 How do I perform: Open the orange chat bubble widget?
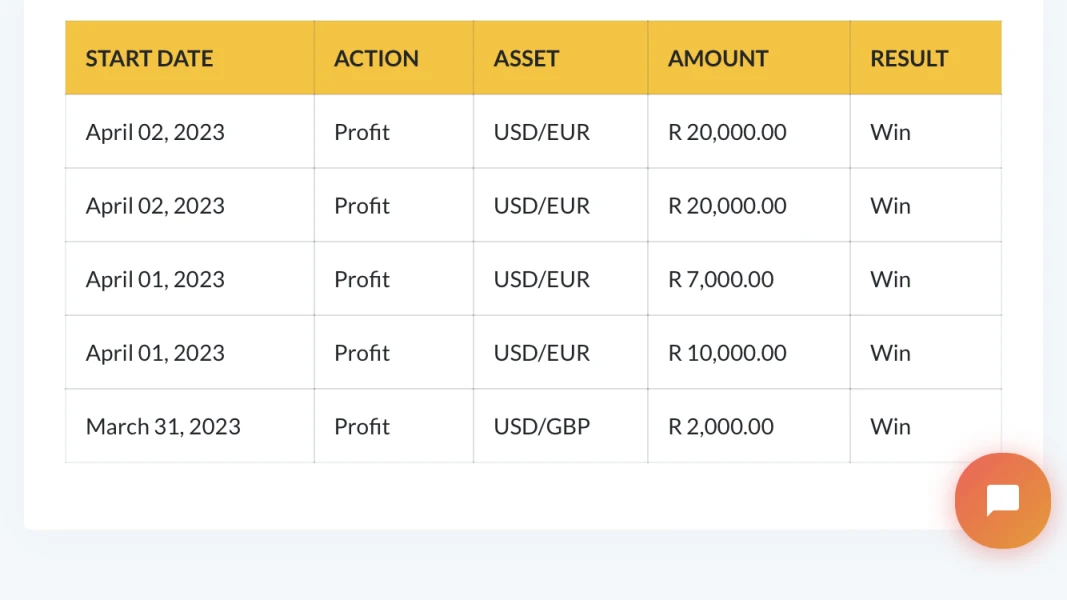click(x=1002, y=501)
